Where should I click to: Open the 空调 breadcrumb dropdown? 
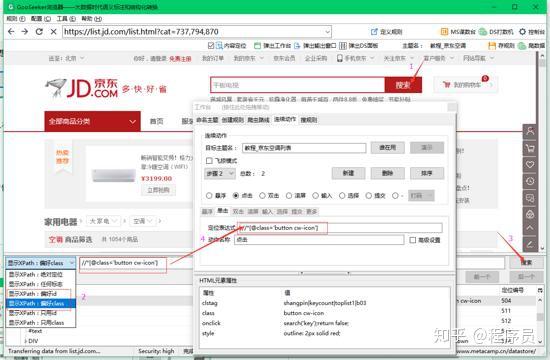point(142,221)
